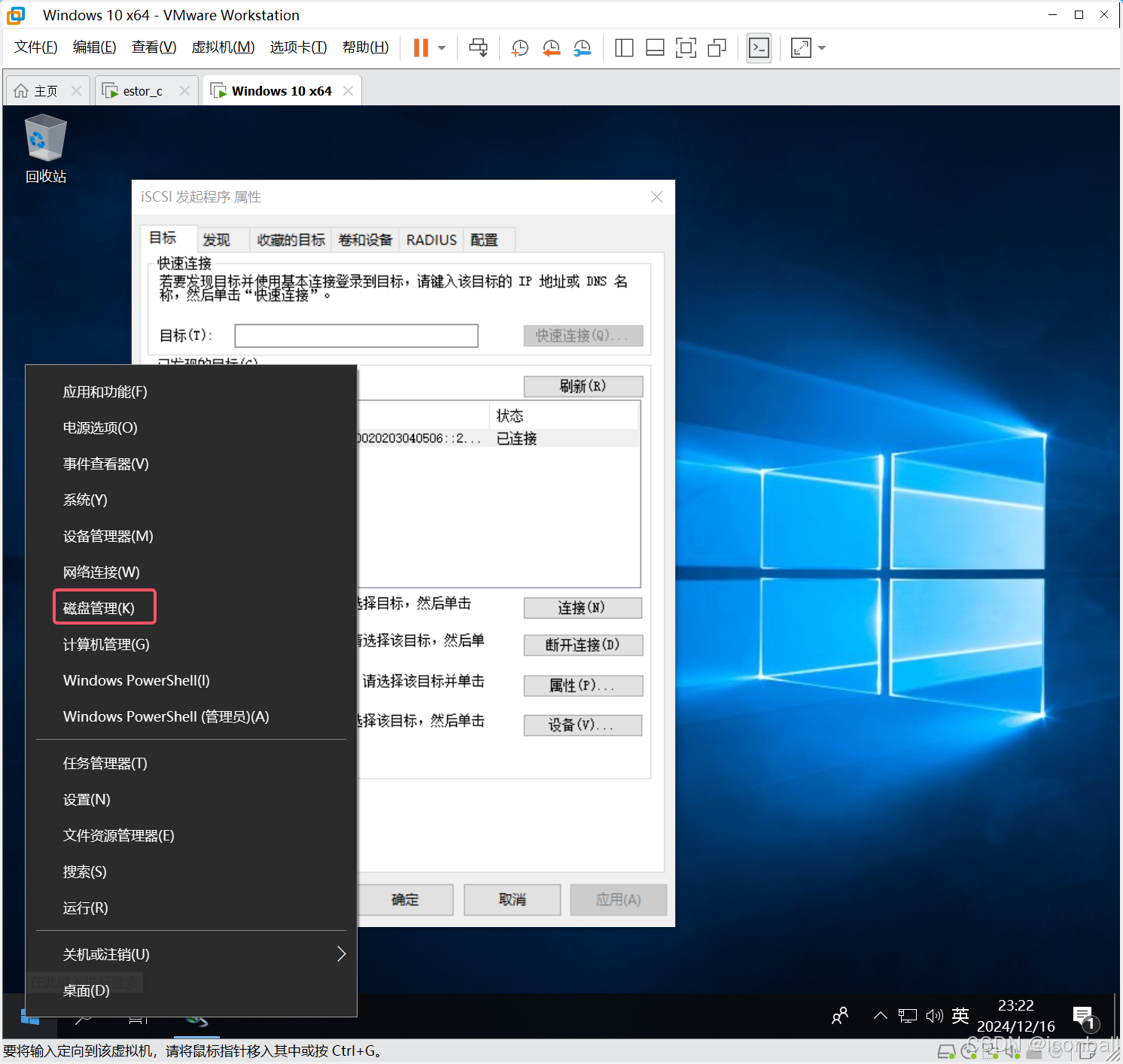Click the 回收站 recycle bin desktop icon
Viewport: 1123px width, 1064px height.
click(x=46, y=148)
